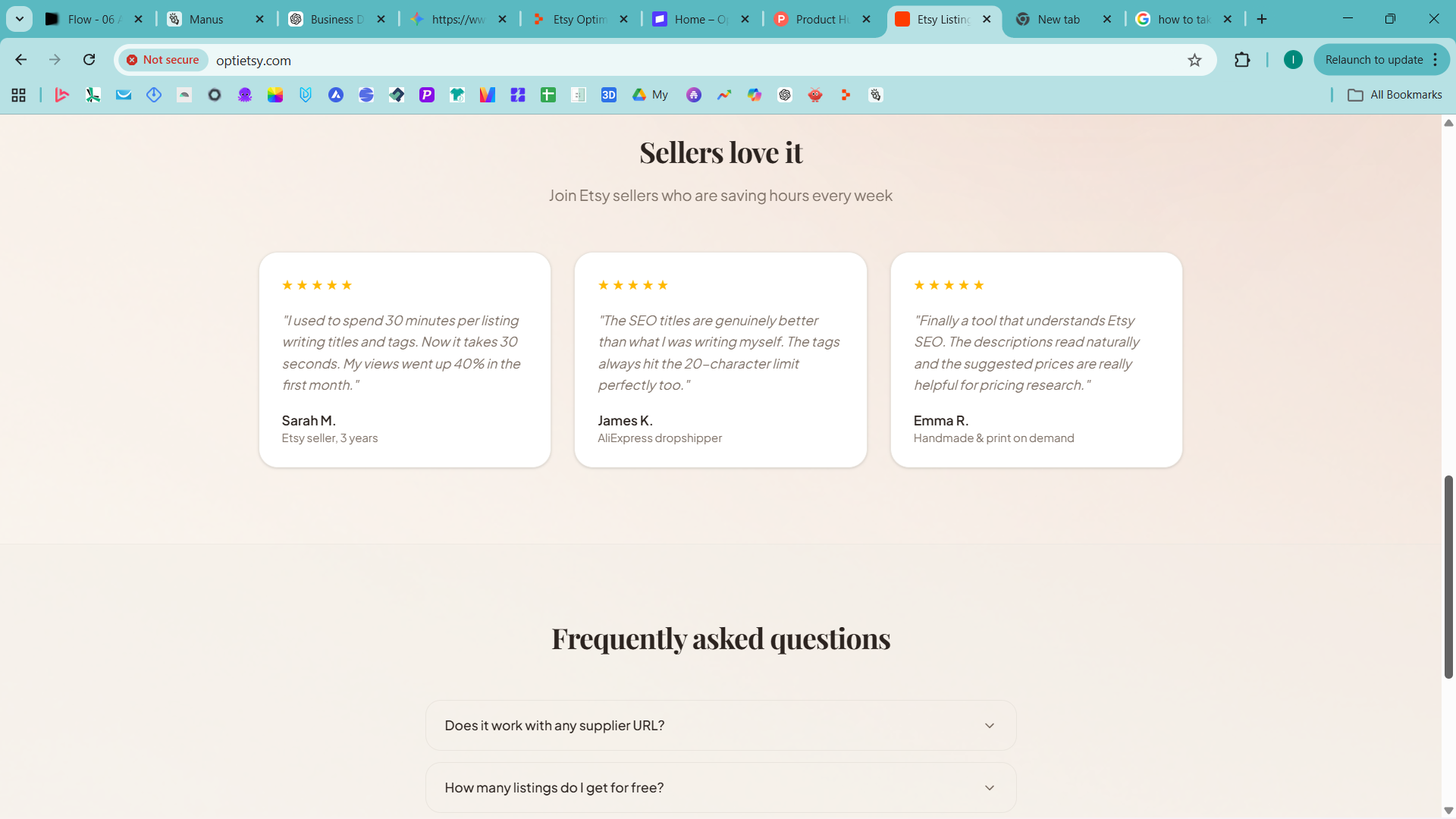Click the email bookmark icon

(x=124, y=95)
